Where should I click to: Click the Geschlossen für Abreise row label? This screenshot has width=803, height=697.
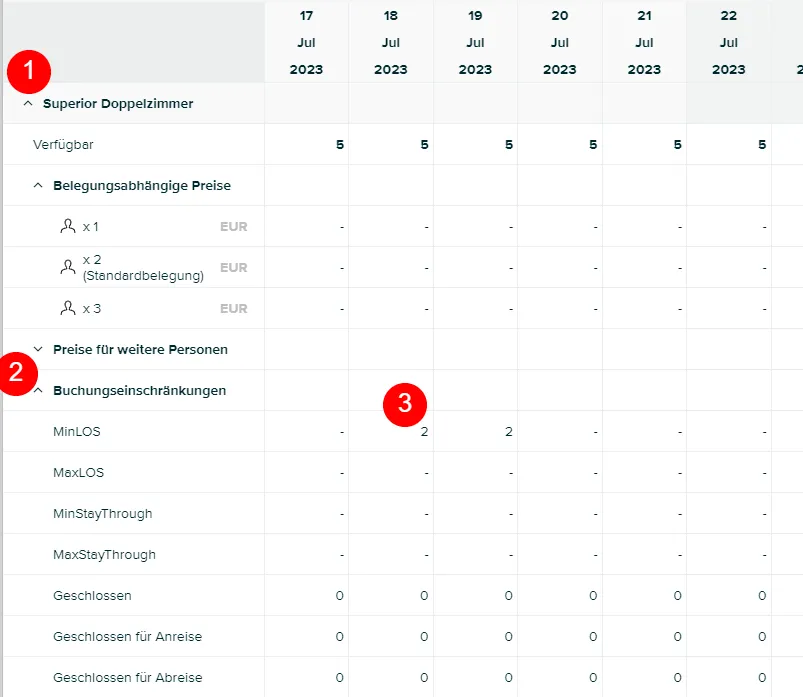tap(128, 678)
